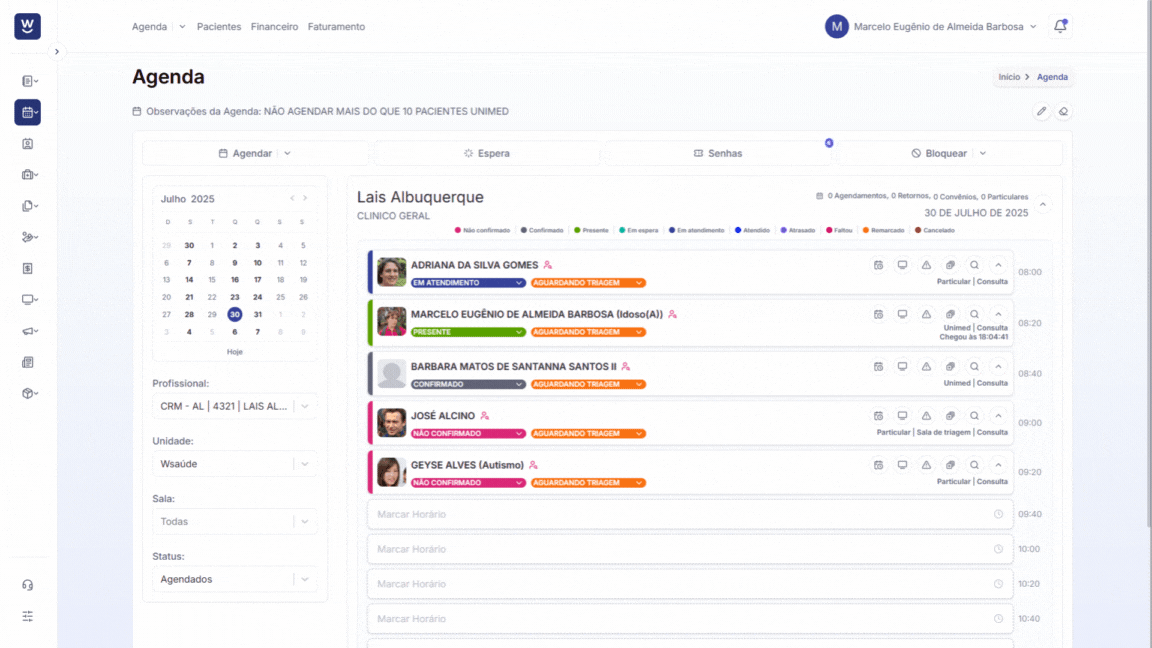Expand the left sidebar with arrow toggle
Image resolution: width=1152 pixels, height=648 pixels.
pos(57,52)
